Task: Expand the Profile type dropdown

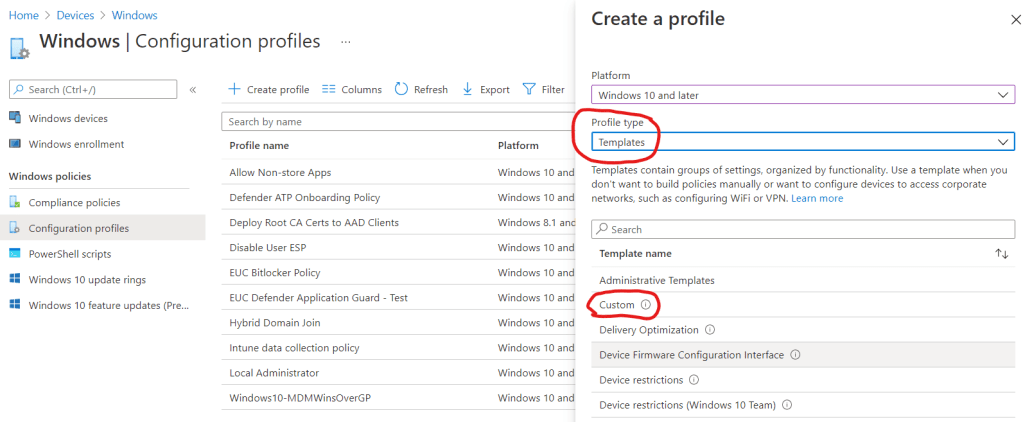Action: coord(802,142)
